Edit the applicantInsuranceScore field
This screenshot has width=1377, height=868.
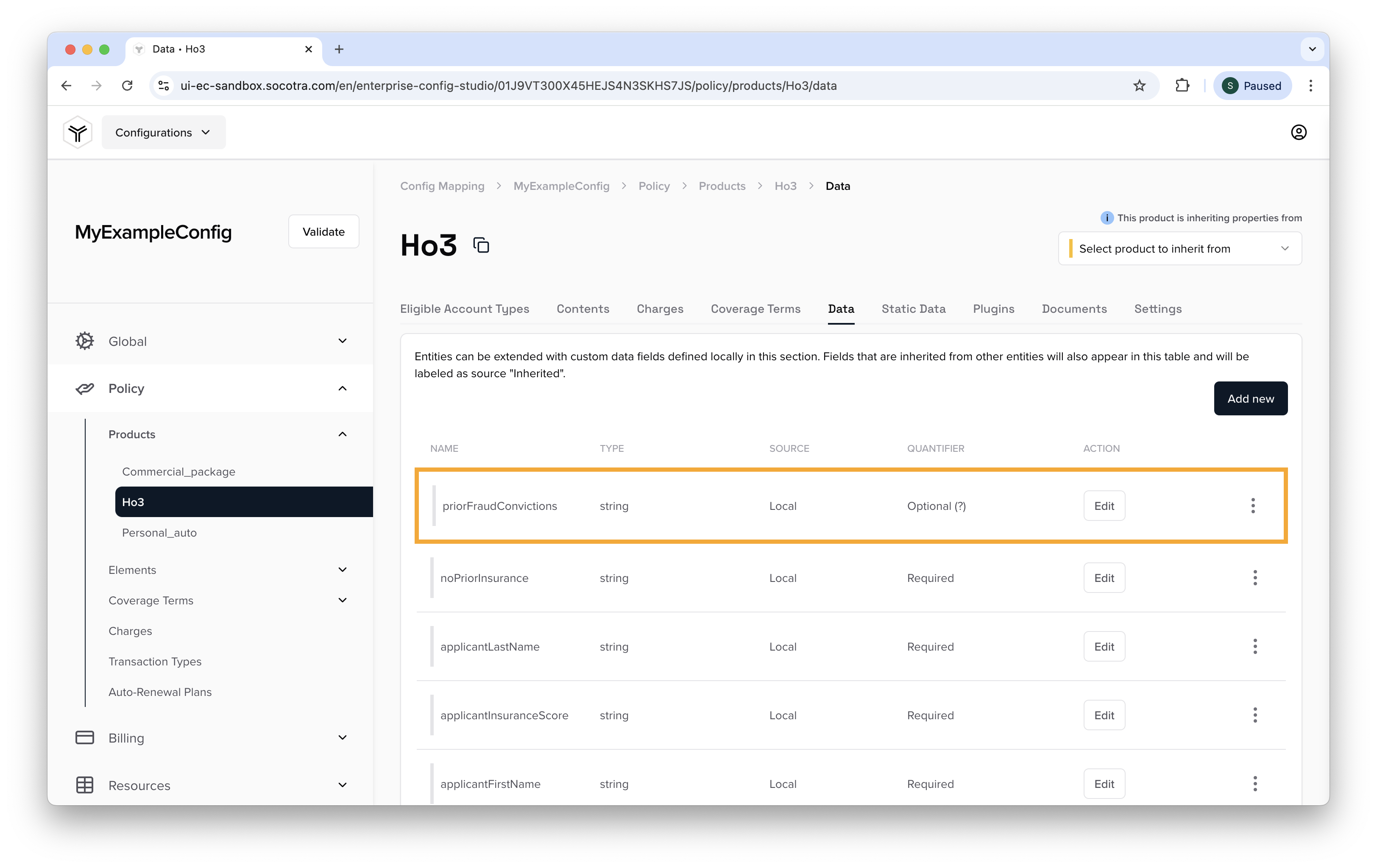[1104, 715]
